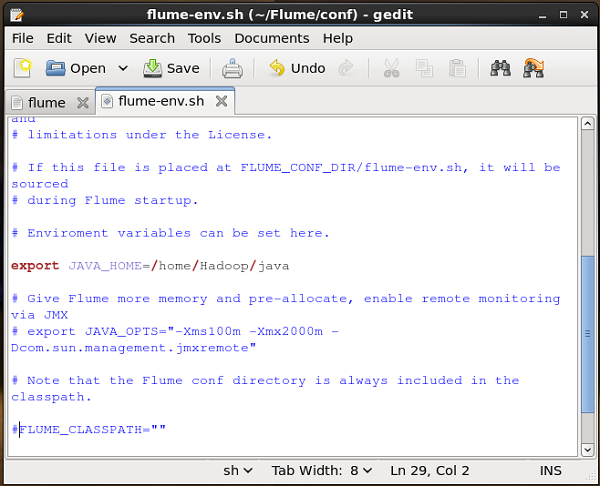Click the Redo arrow icon
The width and height of the screenshot is (600, 486).
point(346,68)
